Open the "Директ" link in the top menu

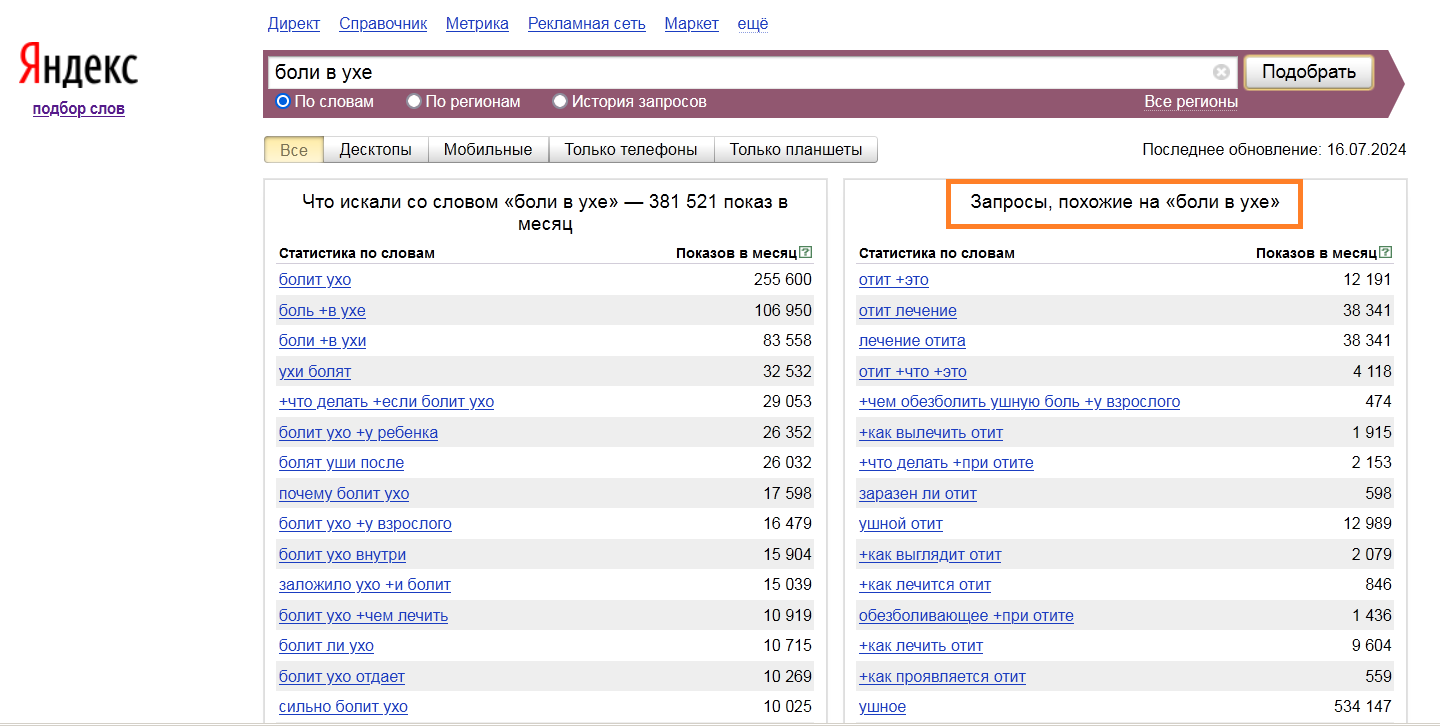pos(294,23)
